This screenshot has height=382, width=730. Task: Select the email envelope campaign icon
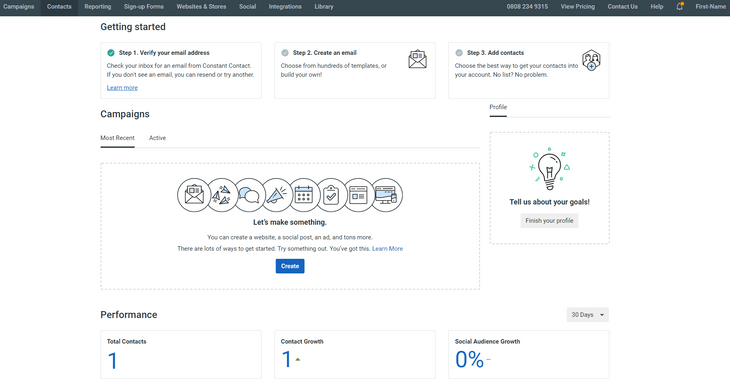(194, 195)
